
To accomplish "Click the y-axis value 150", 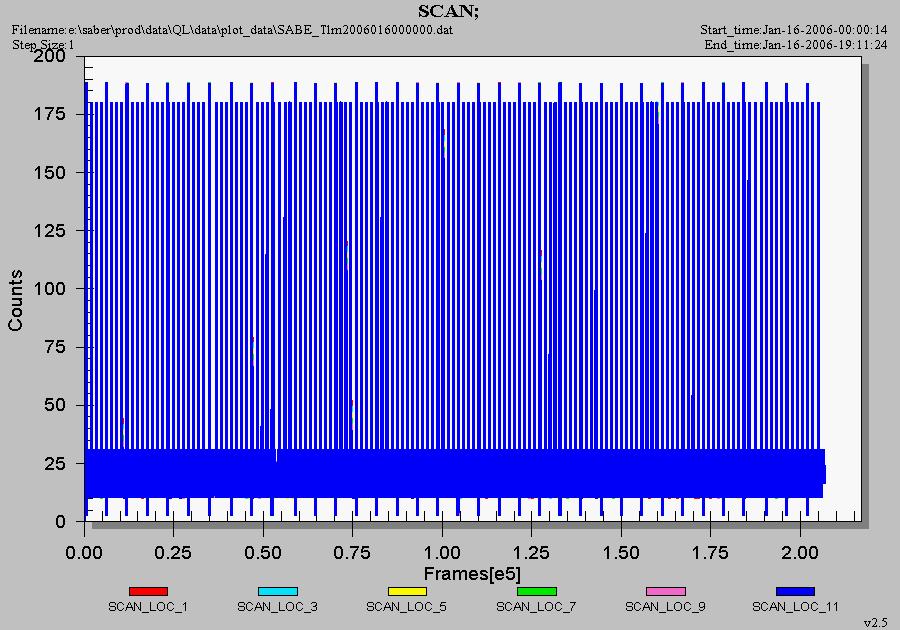I will click(x=50, y=173).
